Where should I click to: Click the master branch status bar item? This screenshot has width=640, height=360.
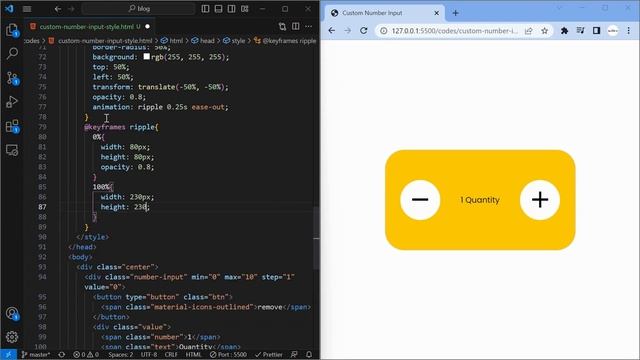tap(36, 354)
